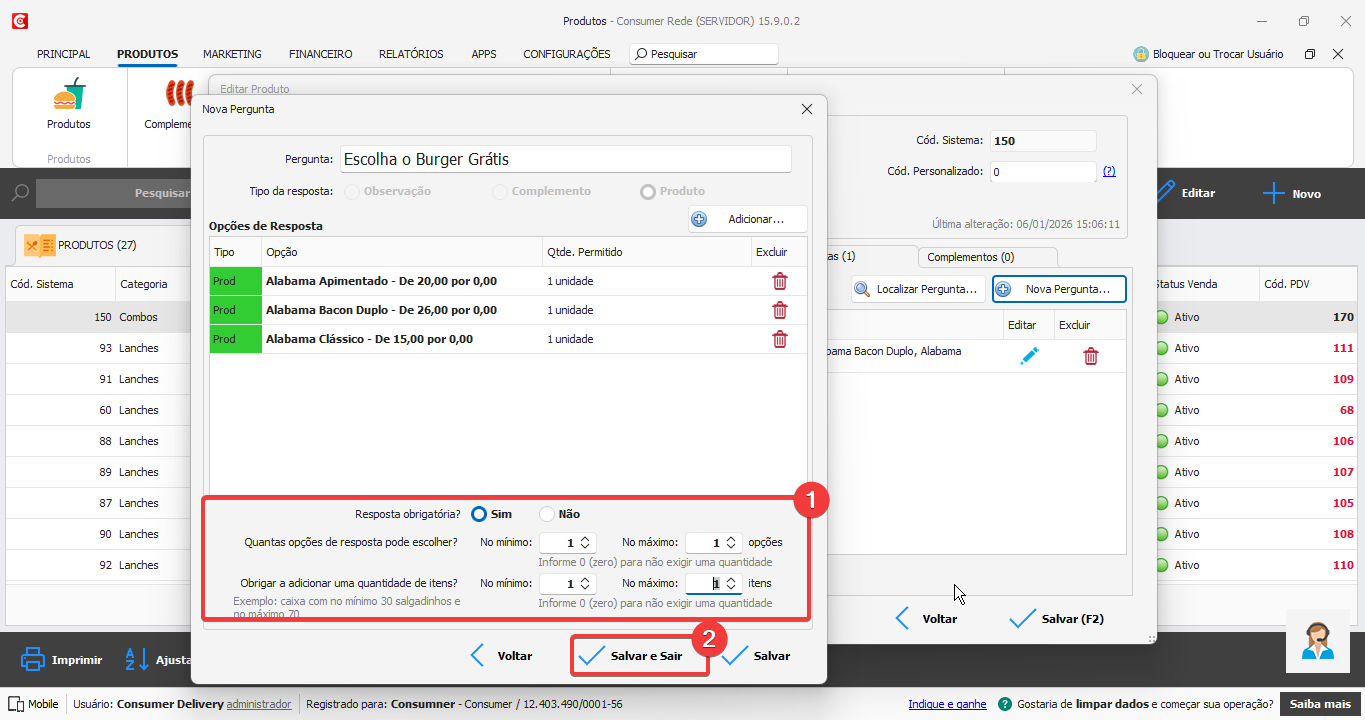Open the APPS menu
Viewport: 1365px width, 720px height.
[x=484, y=54]
